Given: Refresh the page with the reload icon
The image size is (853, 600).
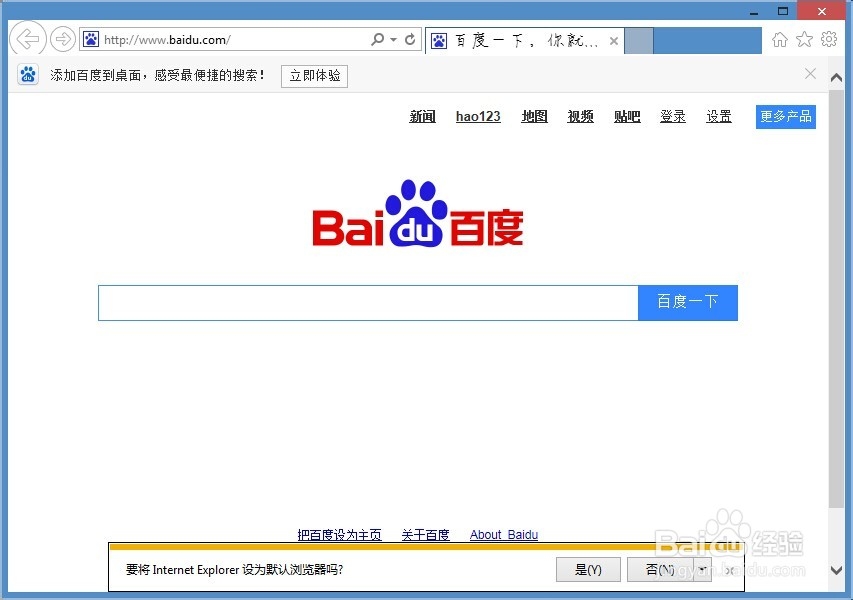Looking at the screenshot, I should pos(411,39).
